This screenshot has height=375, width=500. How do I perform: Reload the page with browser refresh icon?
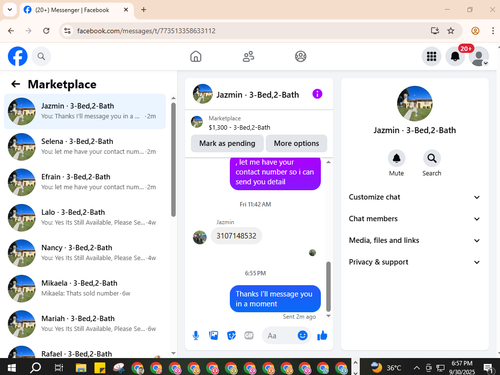[46, 31]
